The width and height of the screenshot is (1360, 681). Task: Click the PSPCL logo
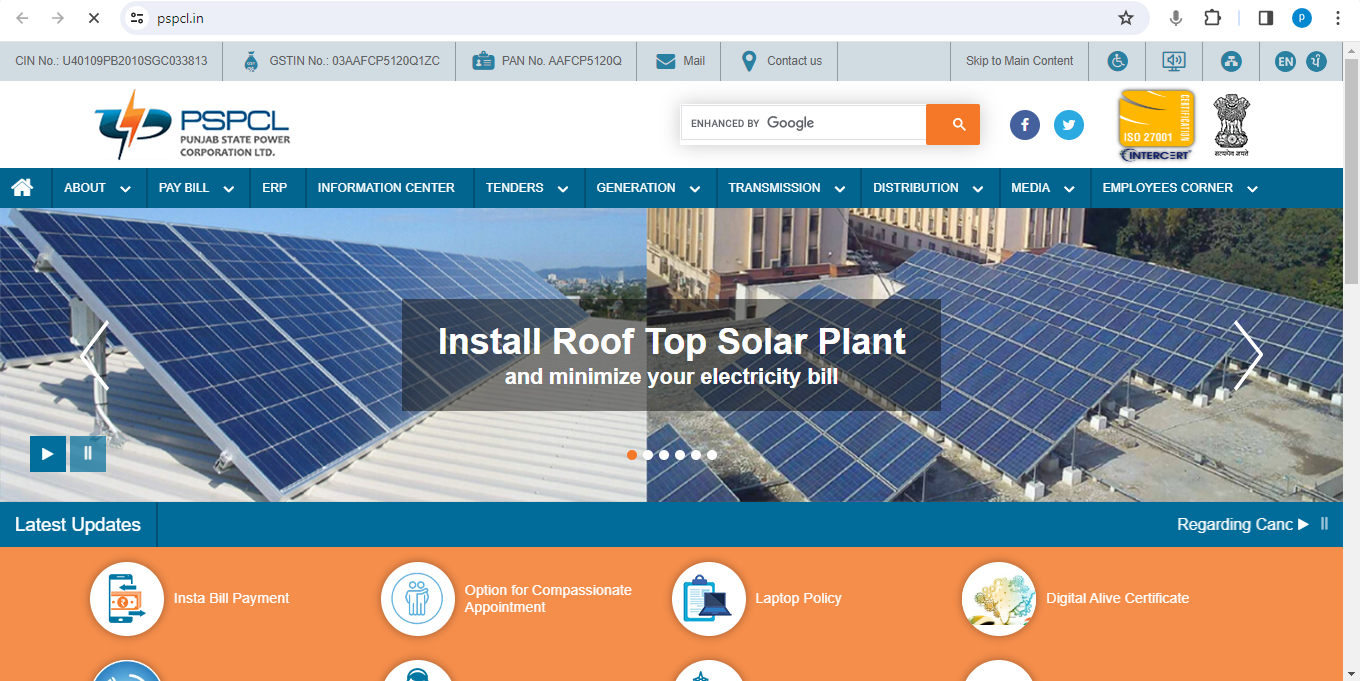point(192,124)
